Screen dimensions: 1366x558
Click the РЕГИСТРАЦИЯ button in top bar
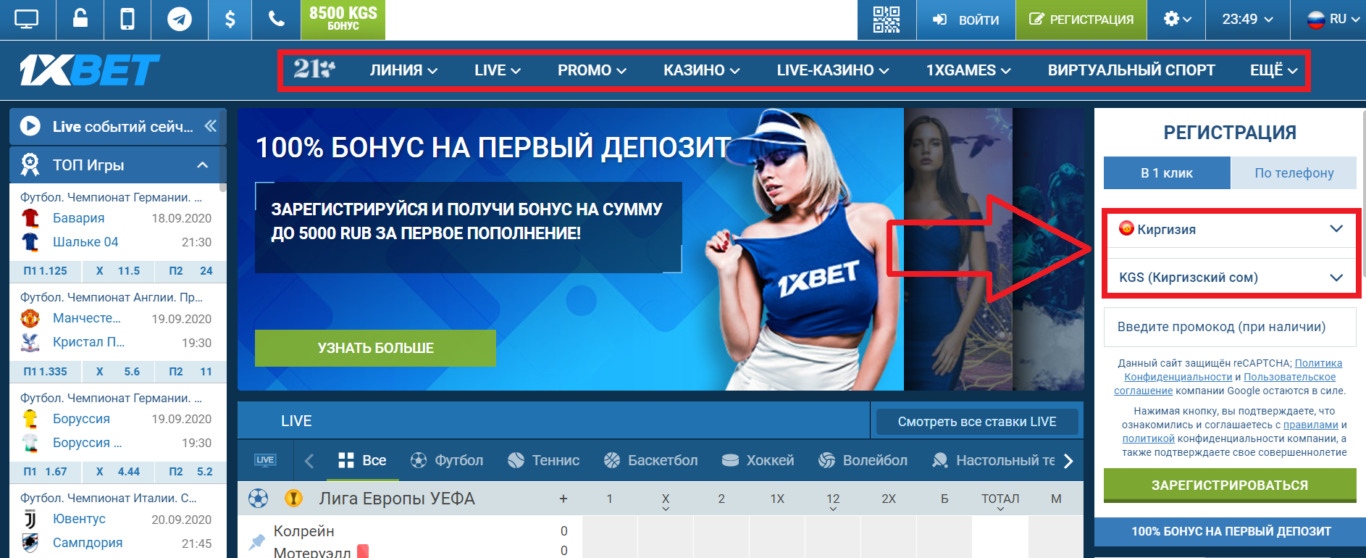click(x=1081, y=19)
